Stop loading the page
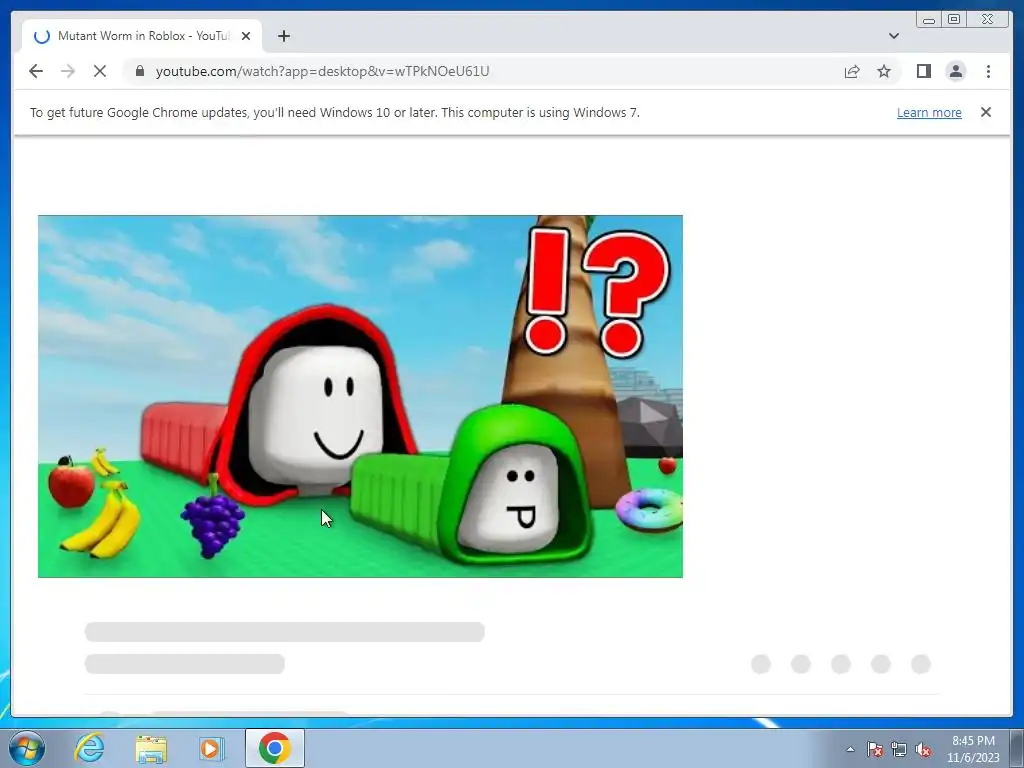The height and width of the screenshot is (768, 1024). click(100, 71)
